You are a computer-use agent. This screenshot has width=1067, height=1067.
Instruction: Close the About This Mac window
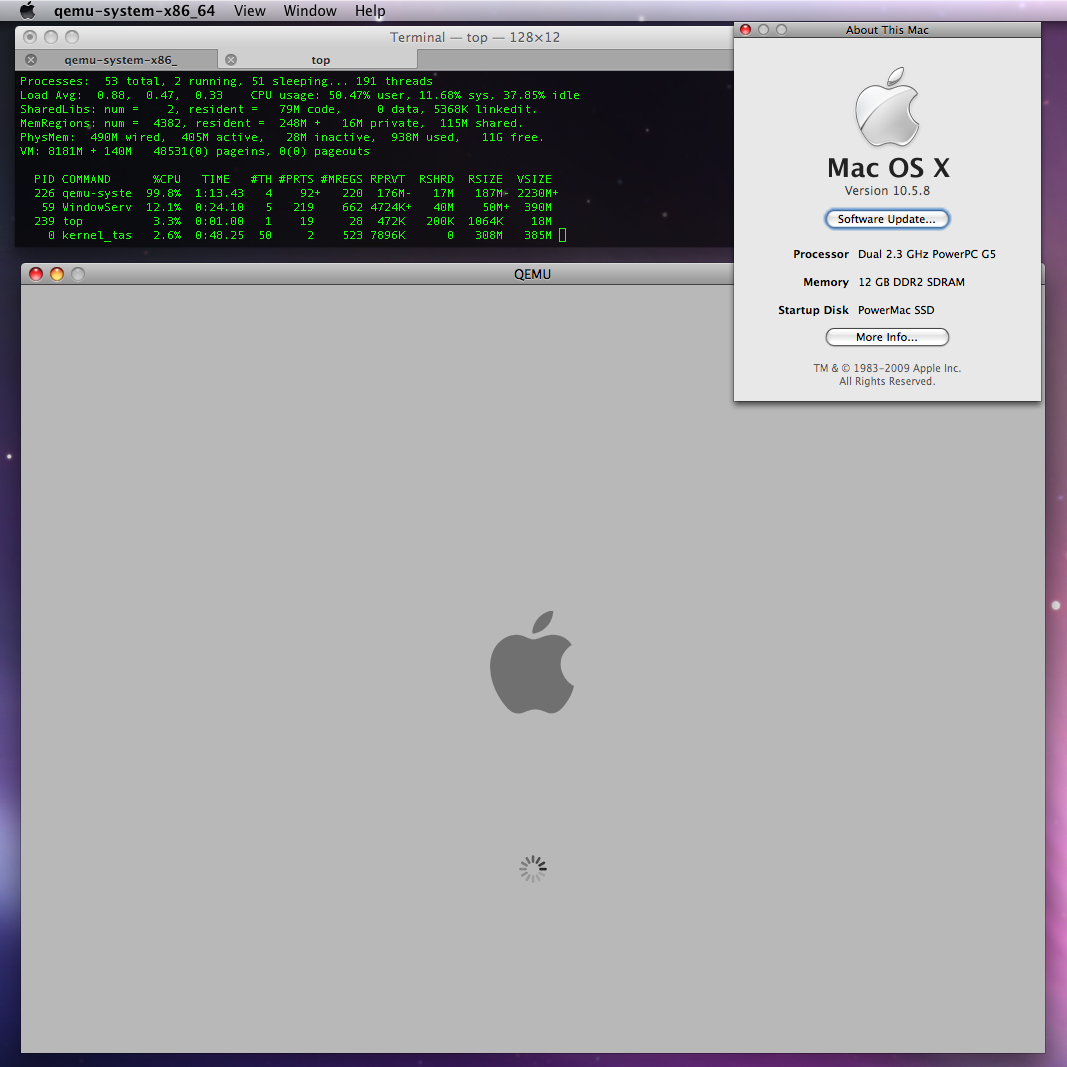pyautogui.click(x=745, y=29)
